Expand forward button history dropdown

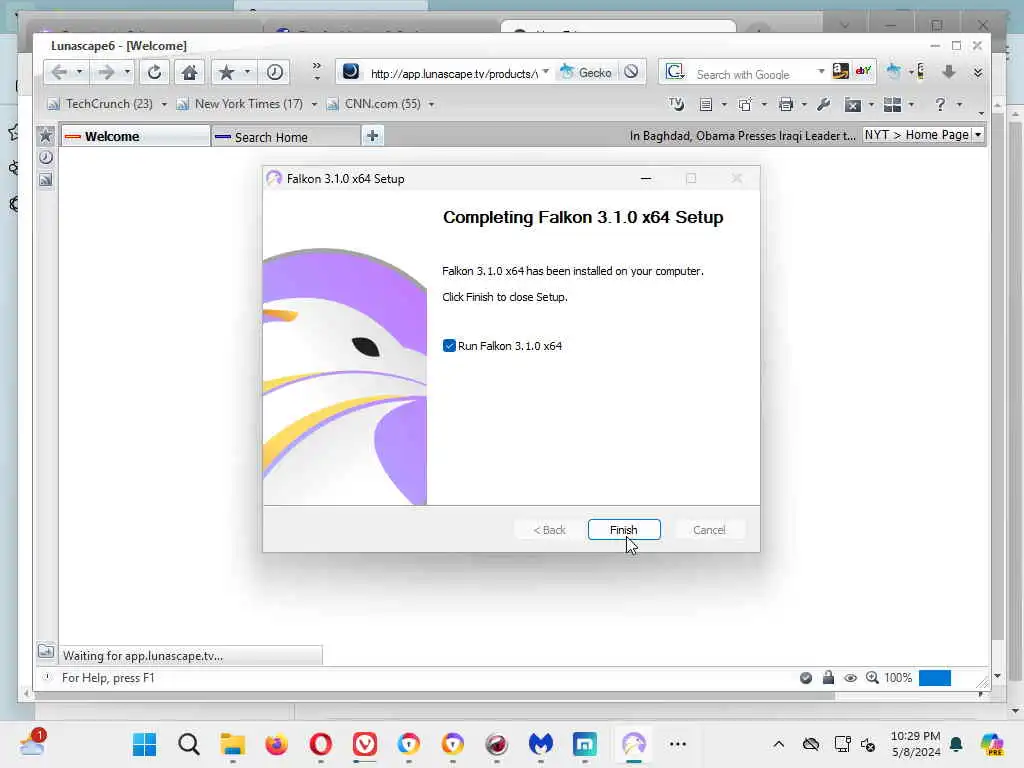click(x=127, y=72)
